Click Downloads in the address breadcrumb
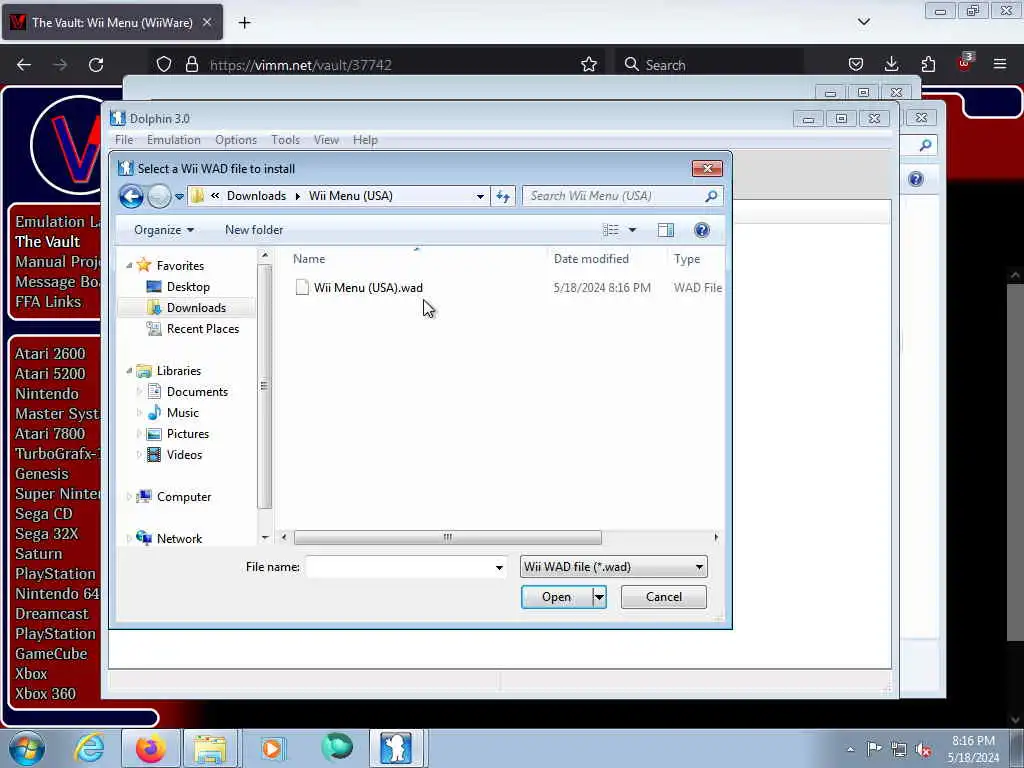Viewport: 1024px width, 768px height. (256, 196)
